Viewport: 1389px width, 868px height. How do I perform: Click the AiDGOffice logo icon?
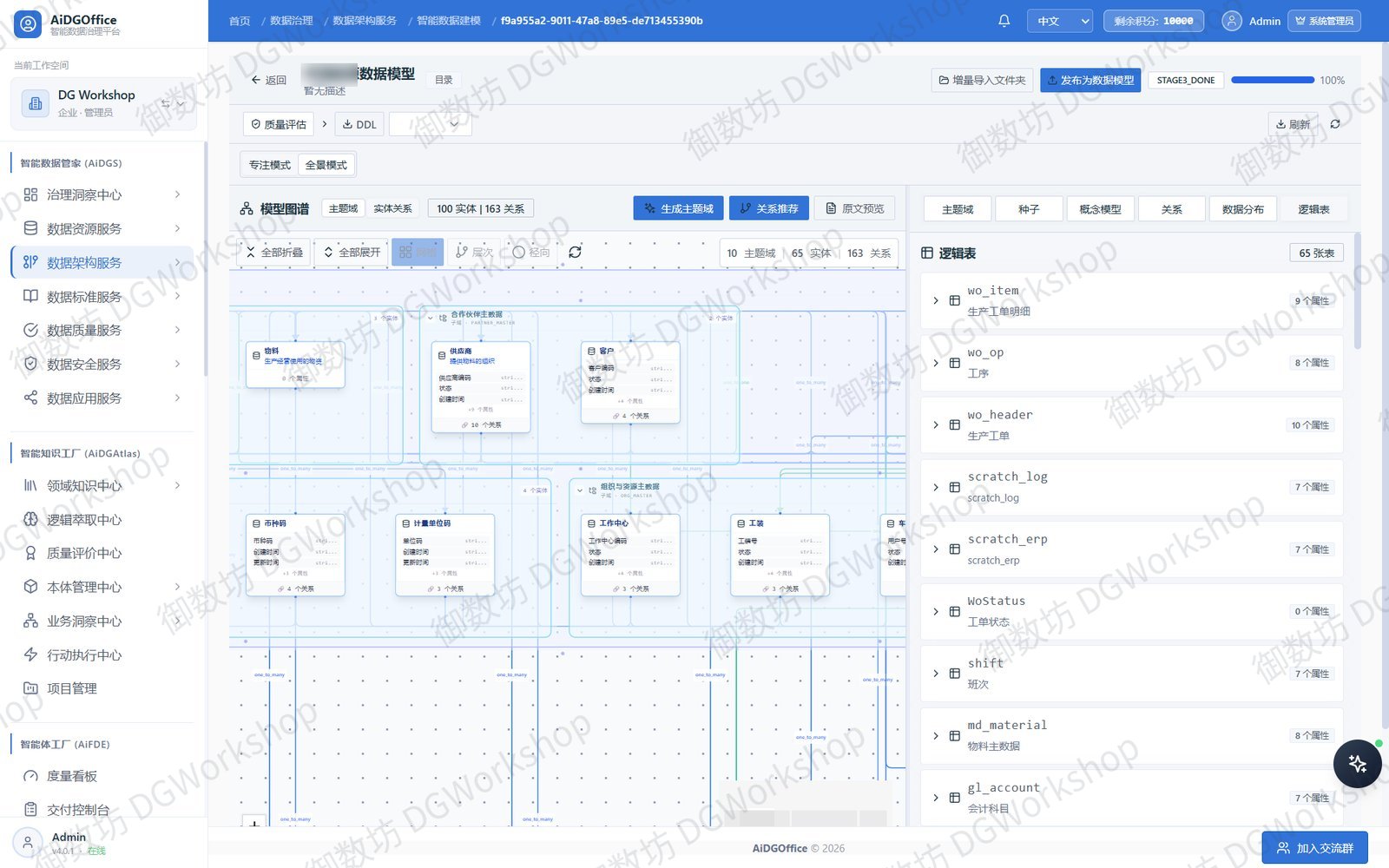coord(28,24)
